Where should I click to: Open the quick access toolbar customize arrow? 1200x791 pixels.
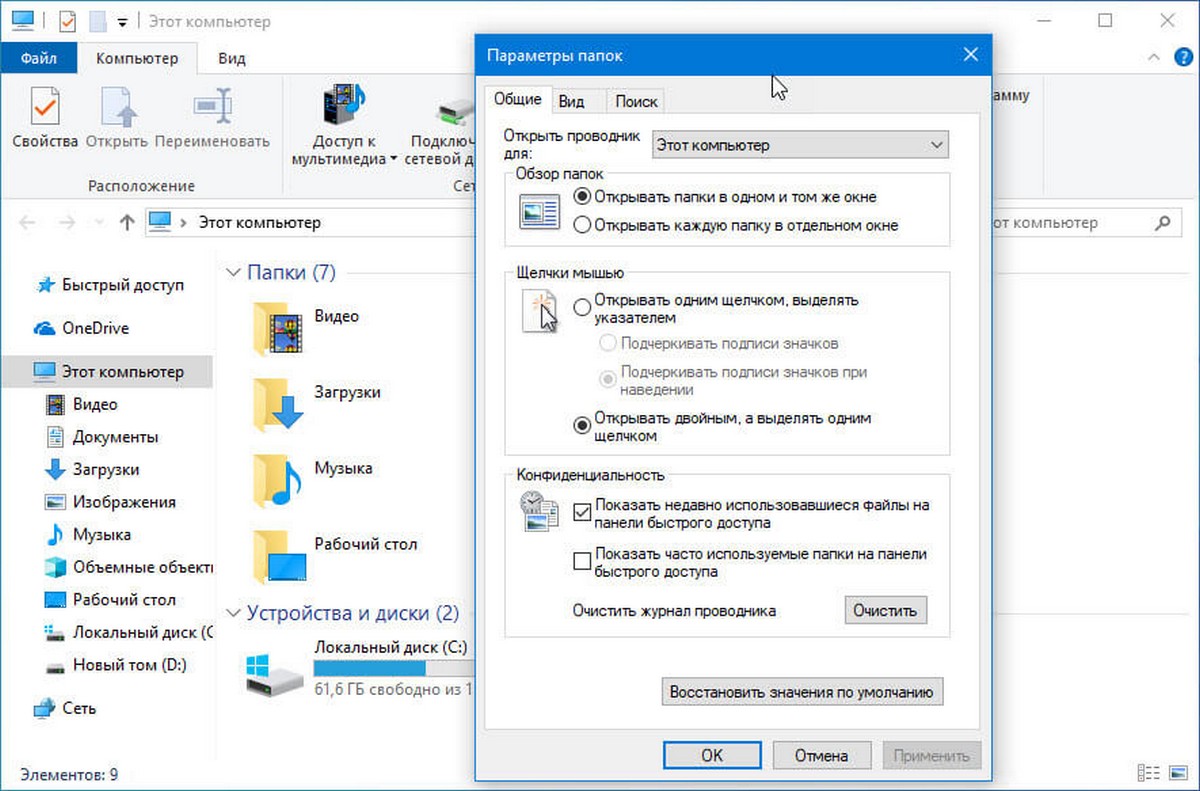(122, 22)
